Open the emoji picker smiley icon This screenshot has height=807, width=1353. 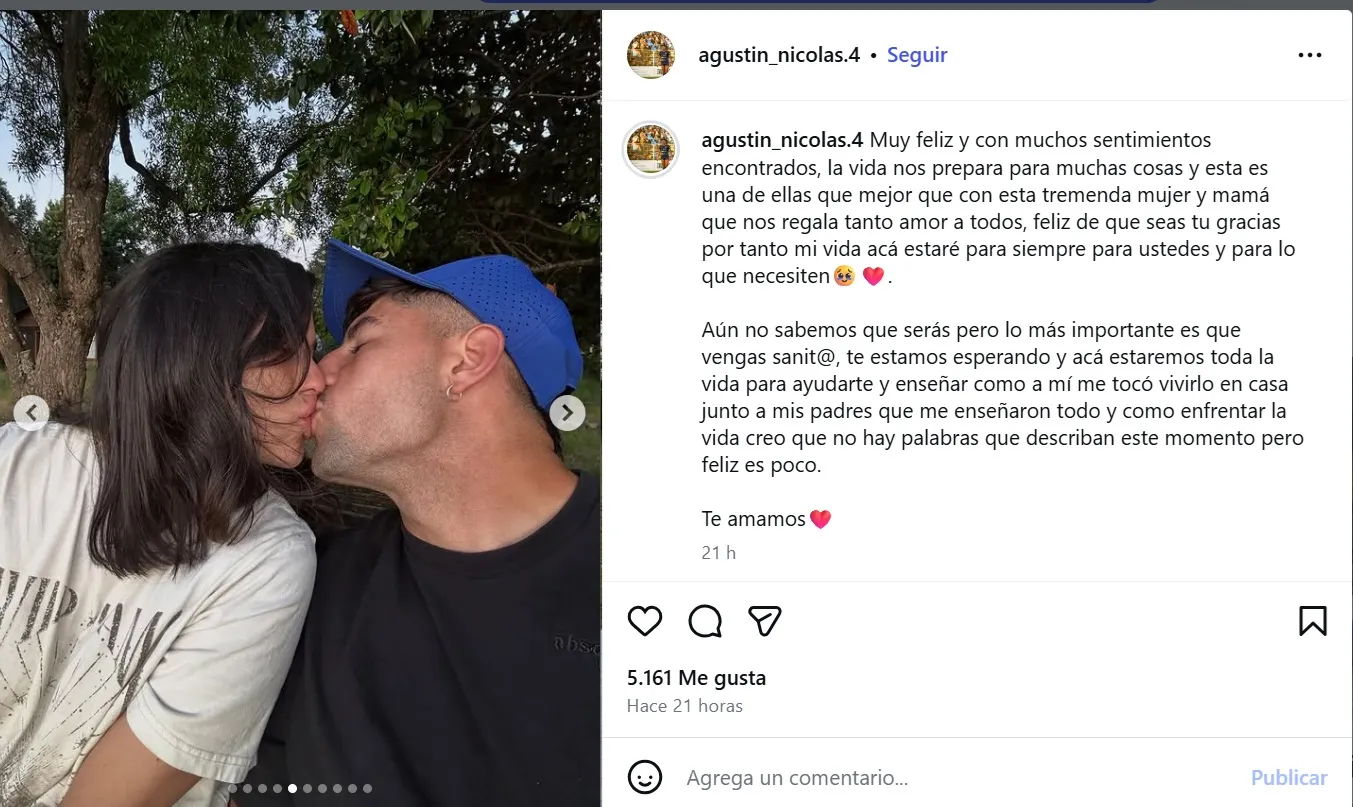645,777
